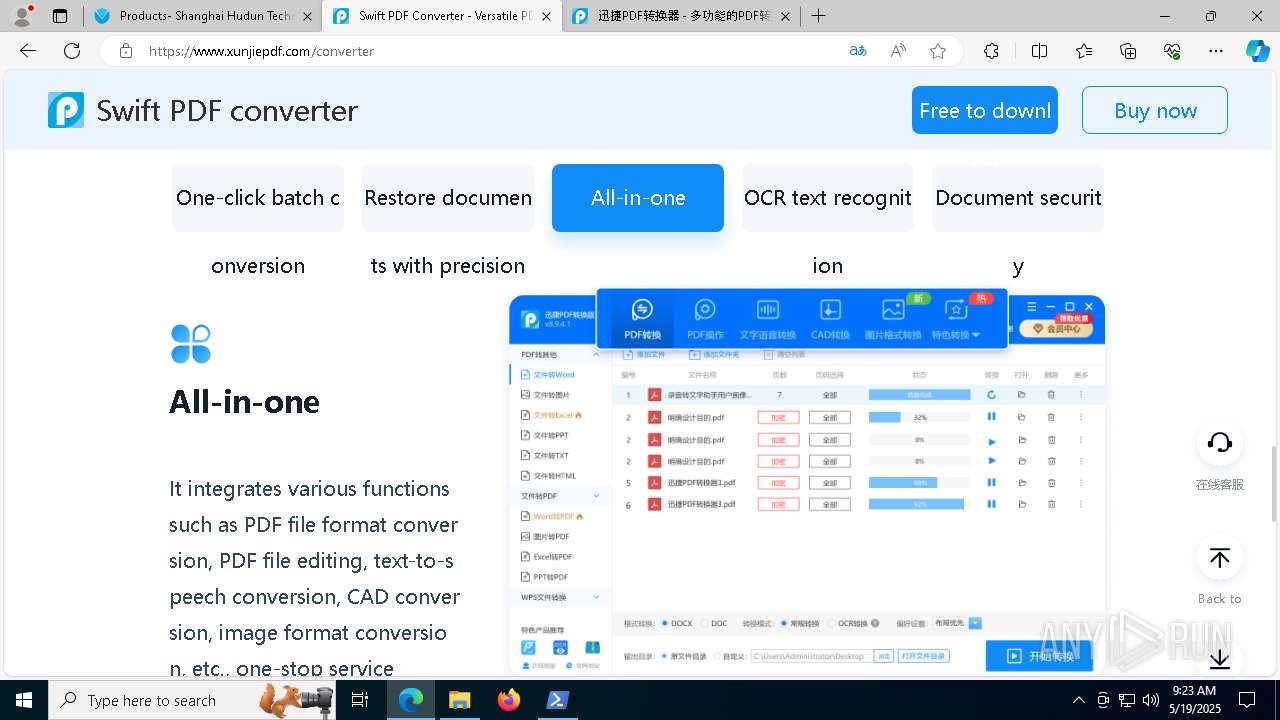The width and height of the screenshot is (1280, 720).
Task: Open the Windows Start menu
Action: [24, 700]
